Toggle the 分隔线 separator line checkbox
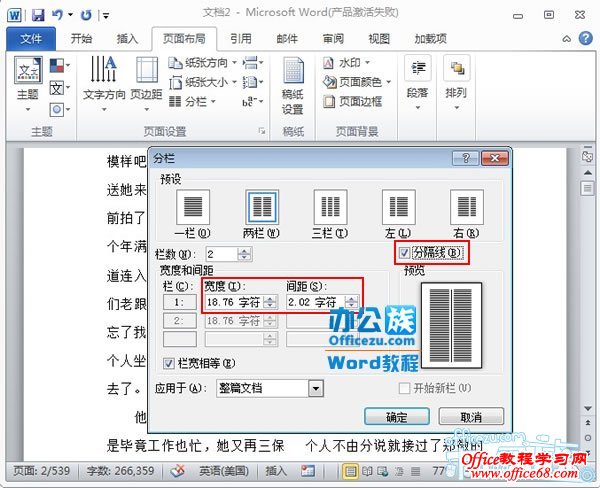This screenshot has height=488, width=600. [x=404, y=253]
